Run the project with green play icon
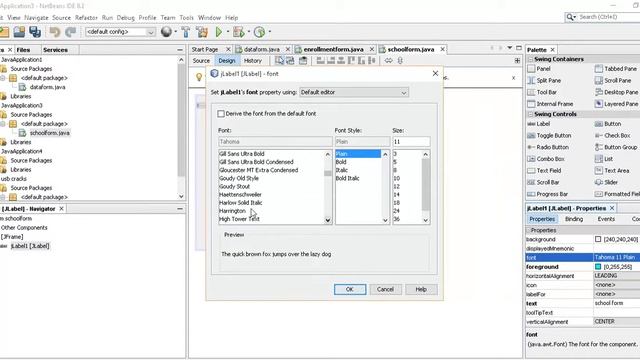The image size is (640, 360). [219, 32]
